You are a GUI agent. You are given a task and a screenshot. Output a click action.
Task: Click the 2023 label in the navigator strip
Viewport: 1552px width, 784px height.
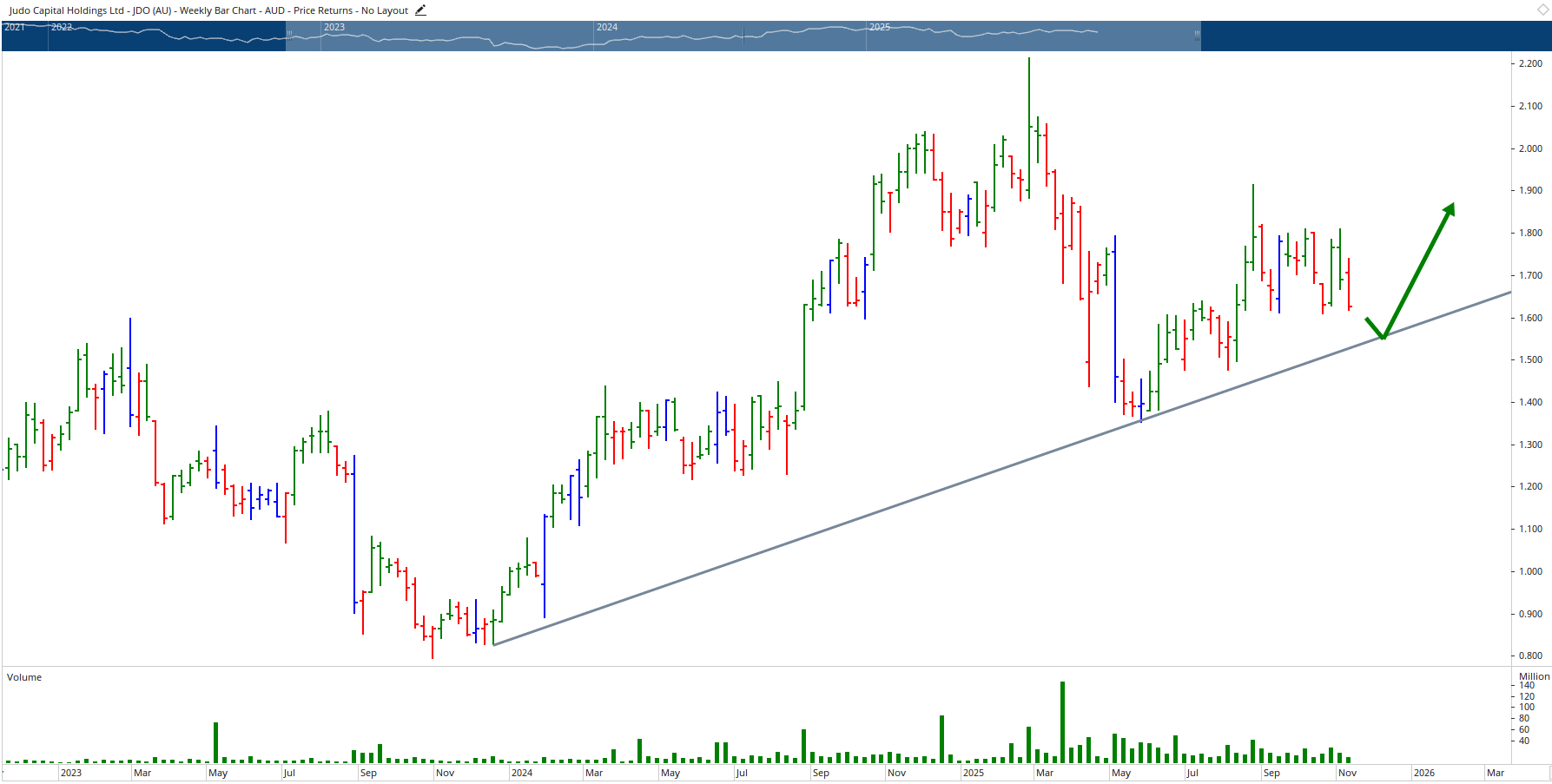(335, 27)
